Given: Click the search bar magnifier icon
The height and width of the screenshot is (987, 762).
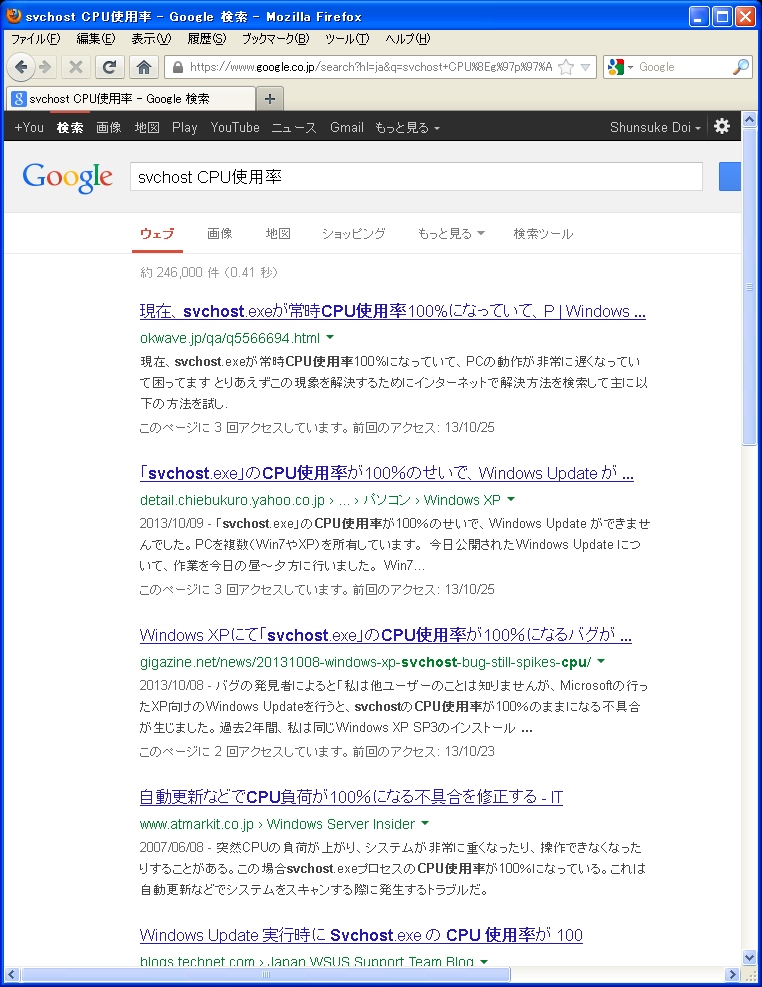Looking at the screenshot, I should [x=741, y=67].
